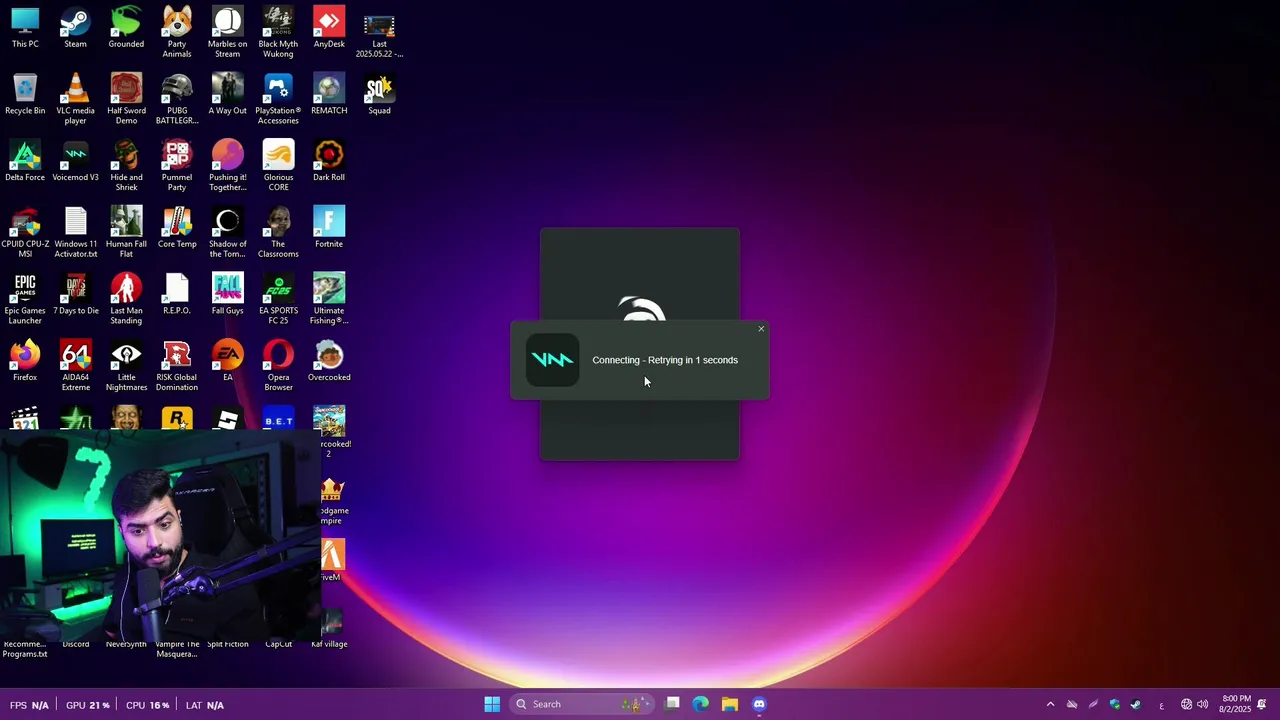Launch the REMATCH game icon
Image resolution: width=1280 pixels, height=720 pixels.
click(x=329, y=94)
